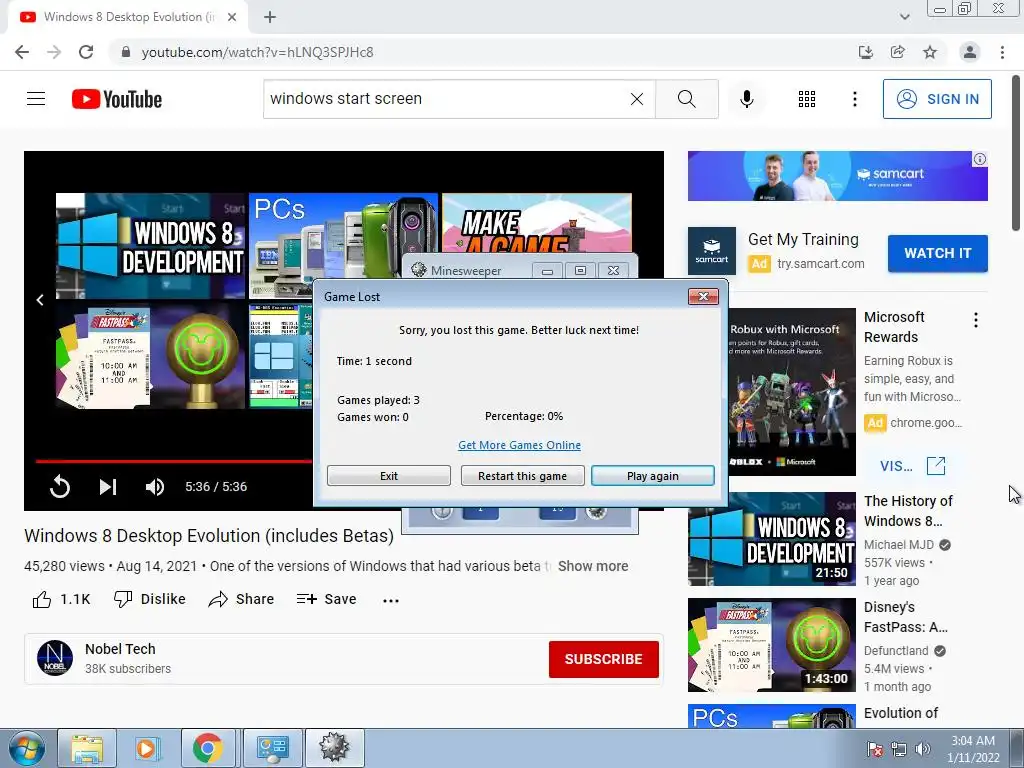
Task: Click the VIS... link on the Rewards ad
Action: [x=912, y=466]
